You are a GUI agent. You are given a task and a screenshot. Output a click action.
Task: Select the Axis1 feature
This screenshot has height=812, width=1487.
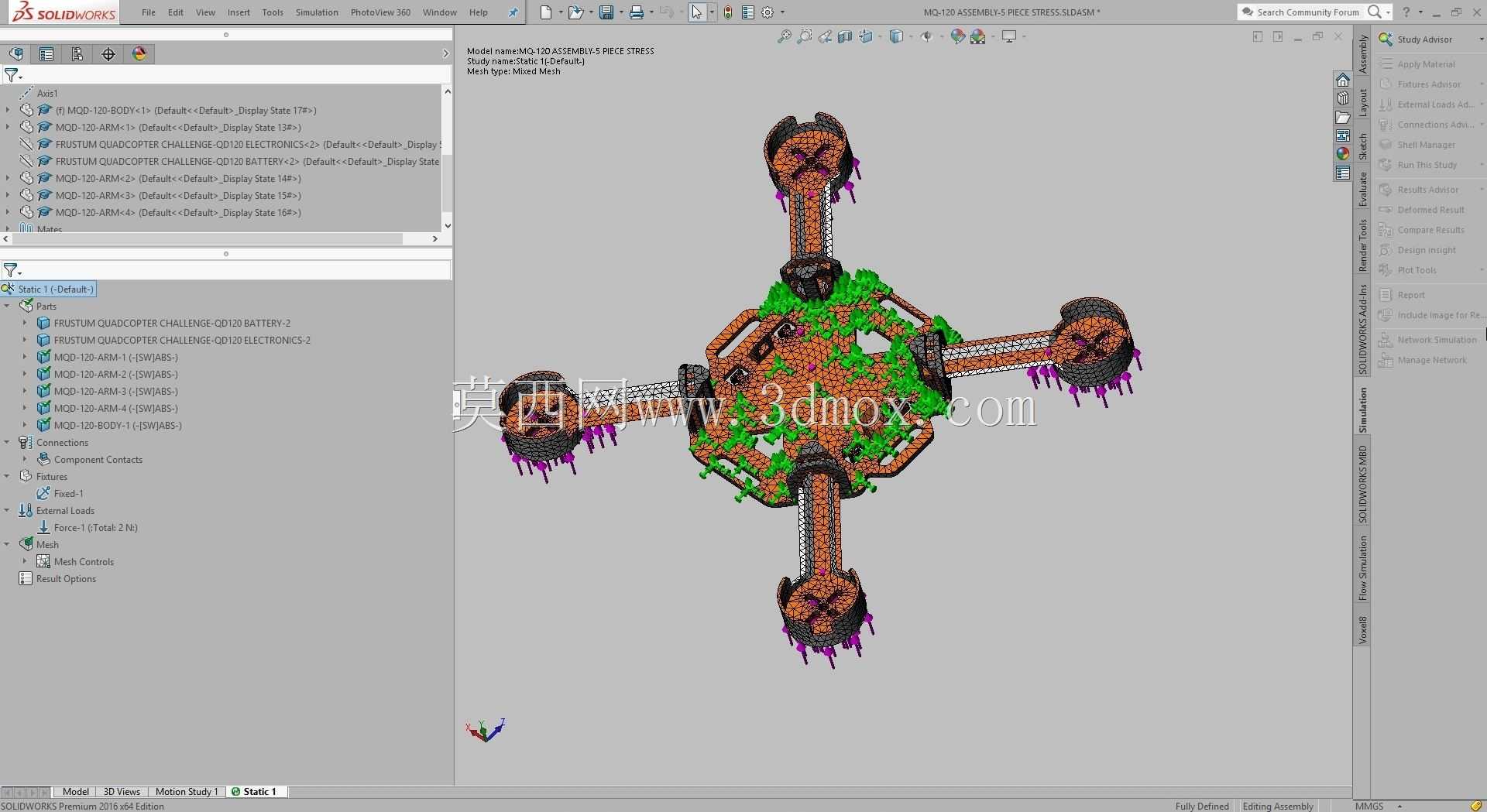(46, 94)
